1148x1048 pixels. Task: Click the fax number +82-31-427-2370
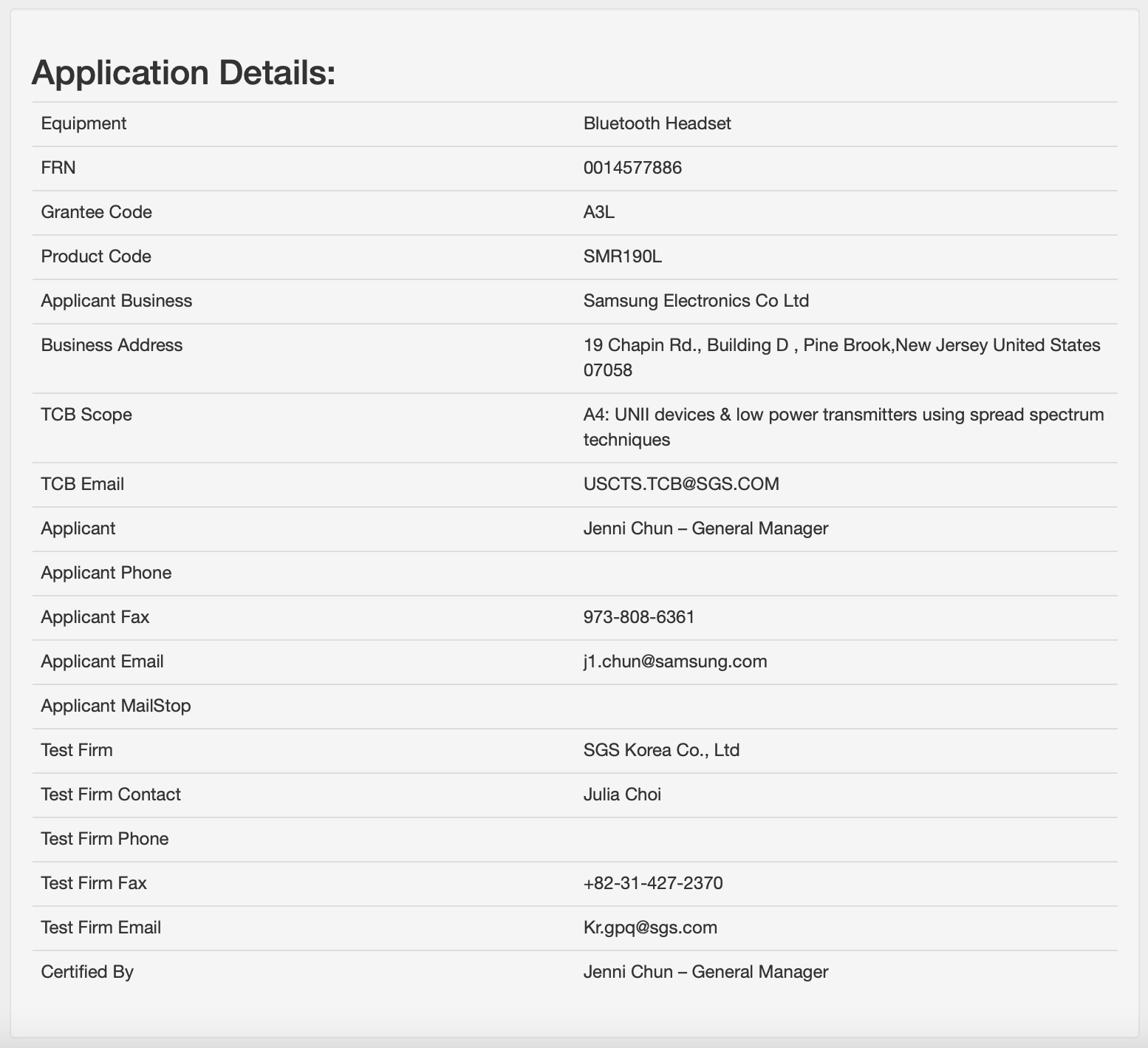point(653,883)
